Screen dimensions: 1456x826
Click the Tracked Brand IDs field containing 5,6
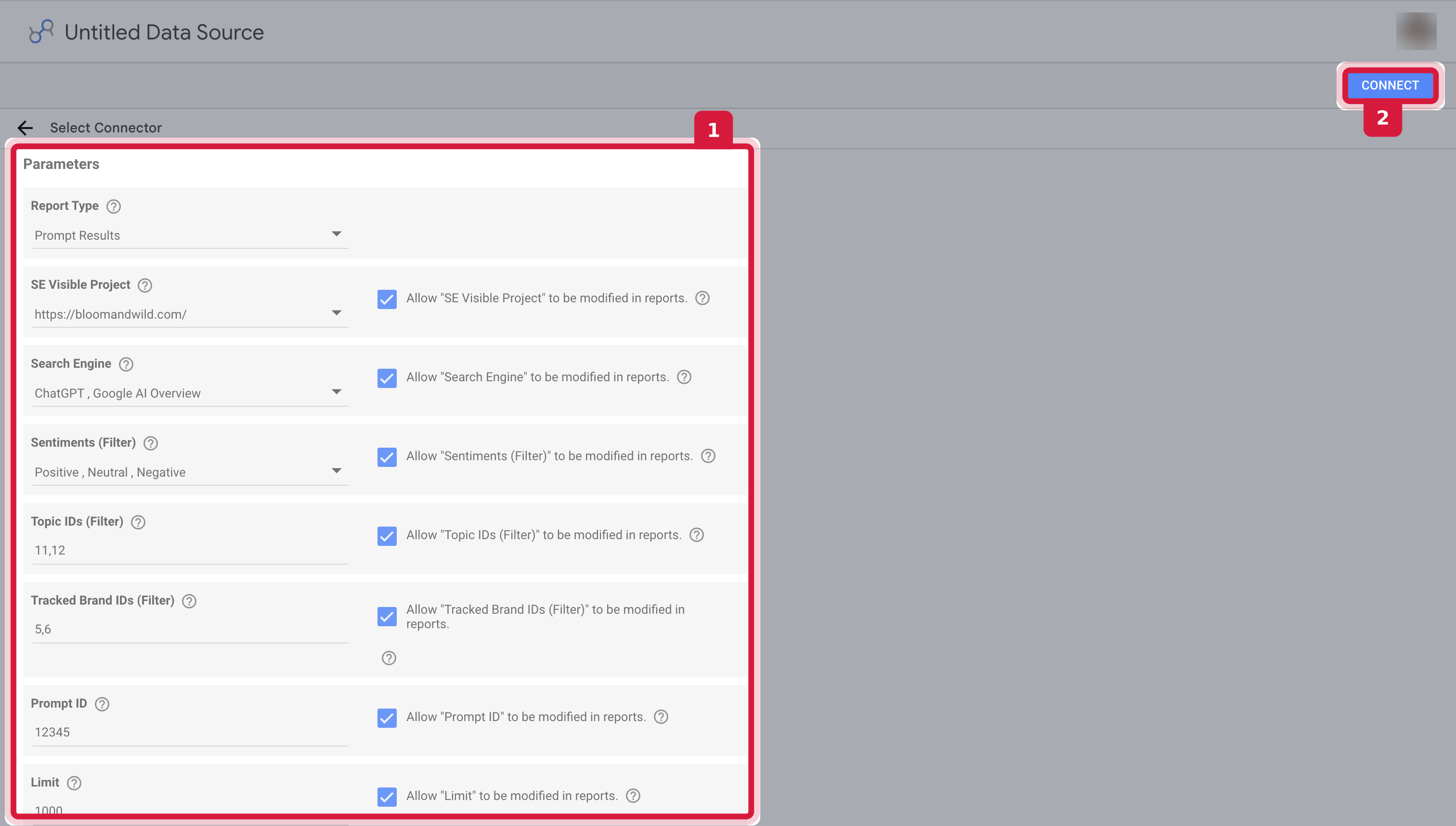pos(190,629)
